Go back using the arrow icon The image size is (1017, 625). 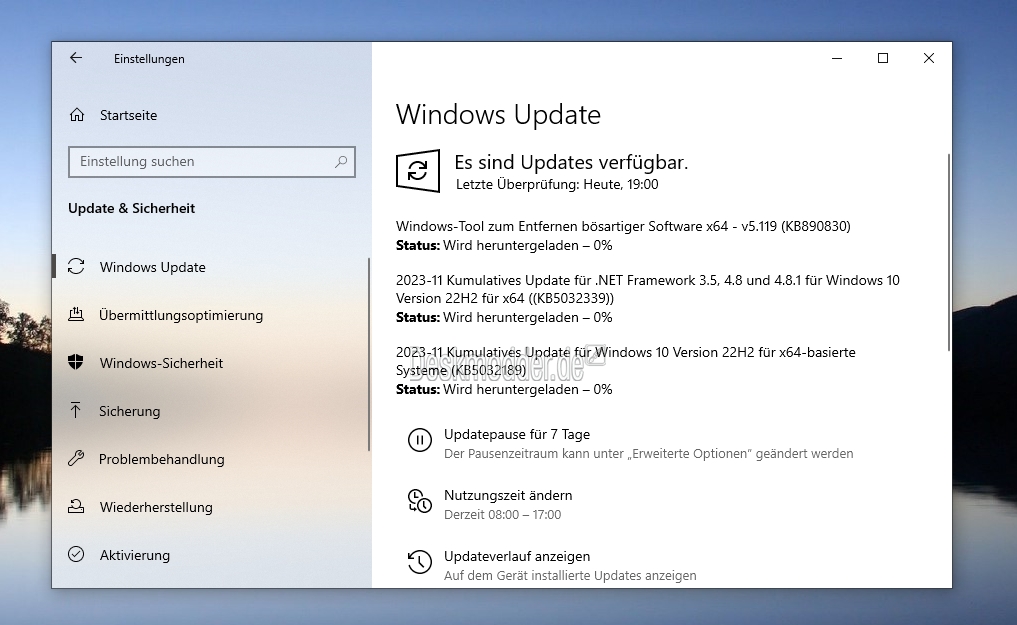pyautogui.click(x=76, y=58)
